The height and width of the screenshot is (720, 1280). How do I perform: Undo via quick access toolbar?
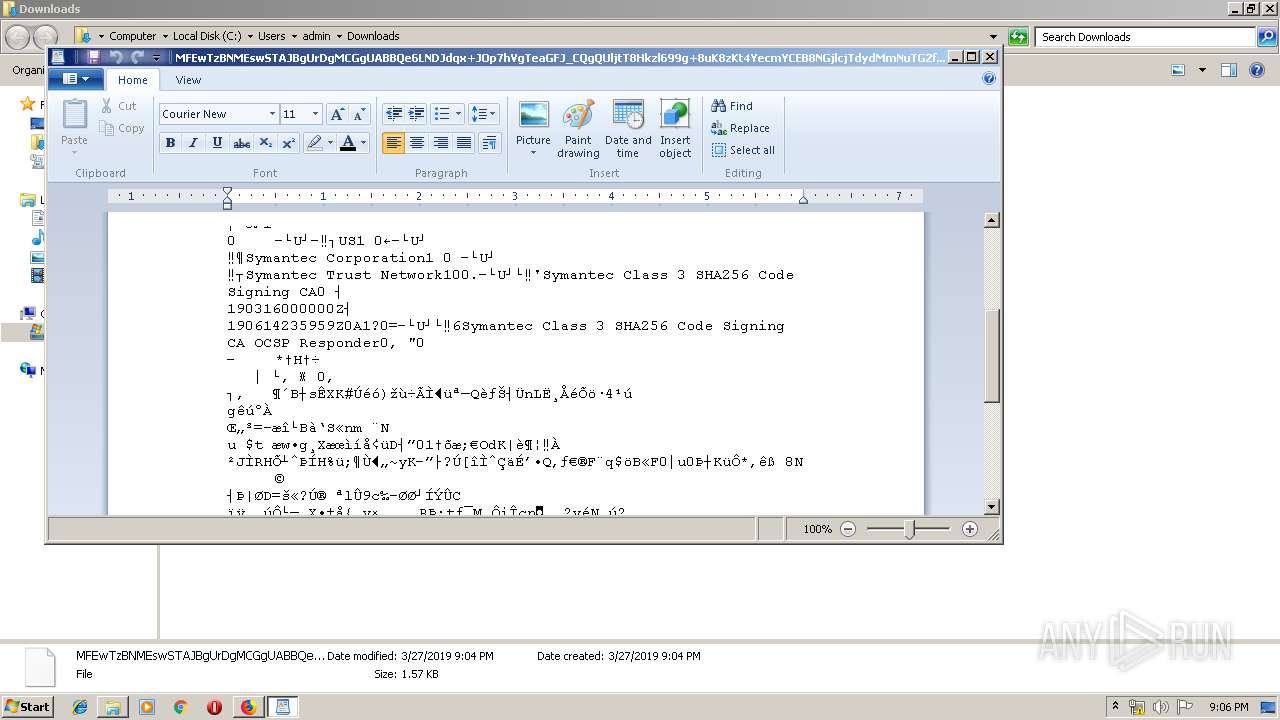click(x=115, y=58)
